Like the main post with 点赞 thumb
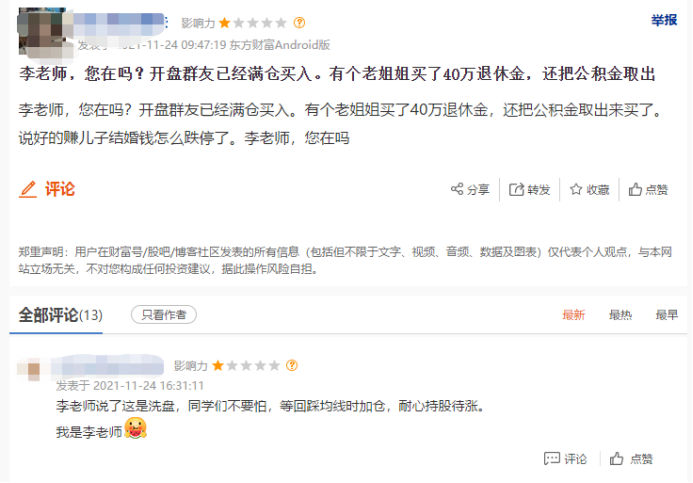This screenshot has height=483, width=693. click(648, 190)
